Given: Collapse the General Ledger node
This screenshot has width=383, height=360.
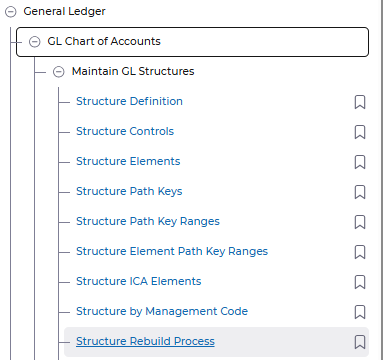Looking at the screenshot, I should [11, 12].
